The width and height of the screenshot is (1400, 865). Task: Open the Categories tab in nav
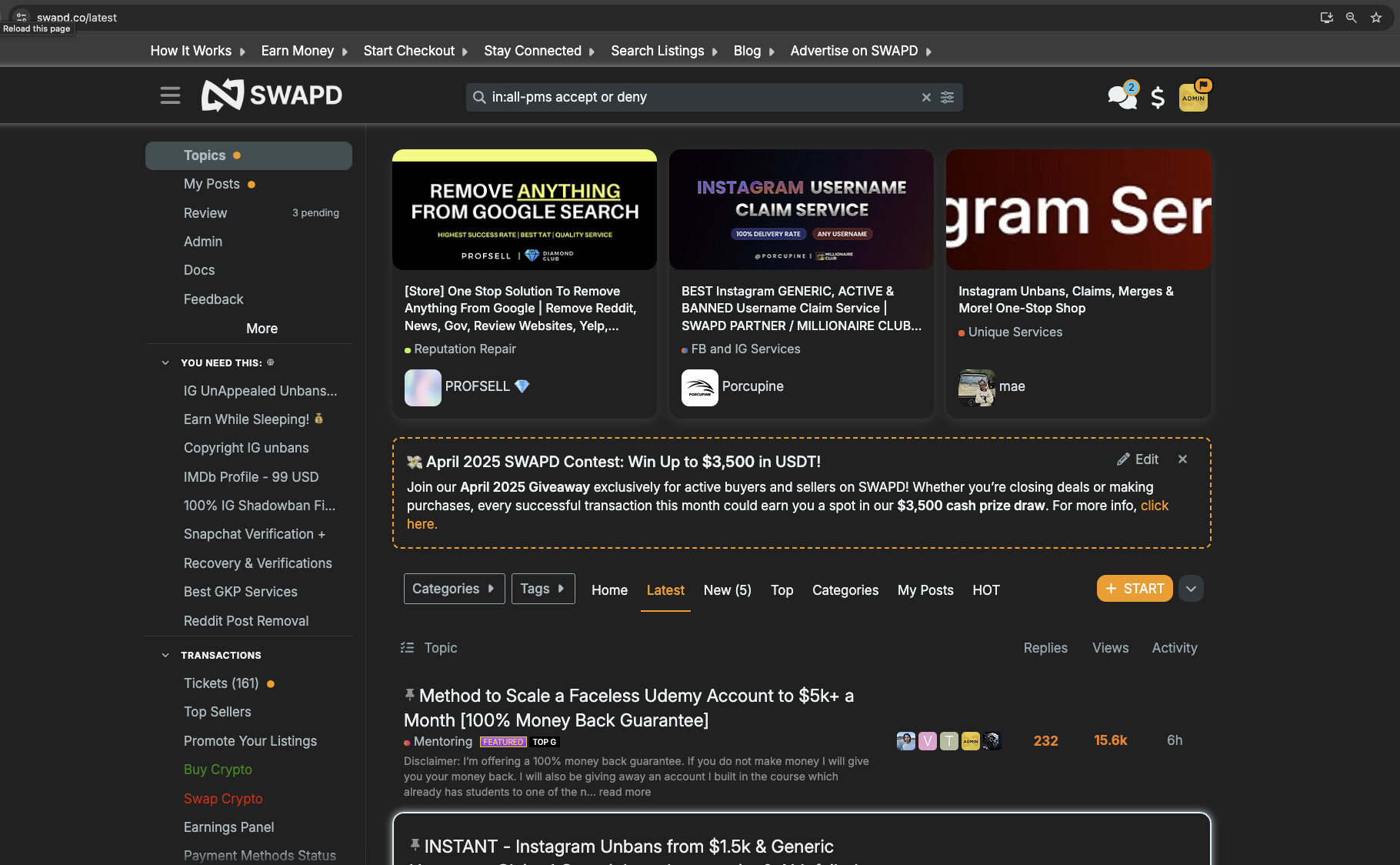pos(845,590)
